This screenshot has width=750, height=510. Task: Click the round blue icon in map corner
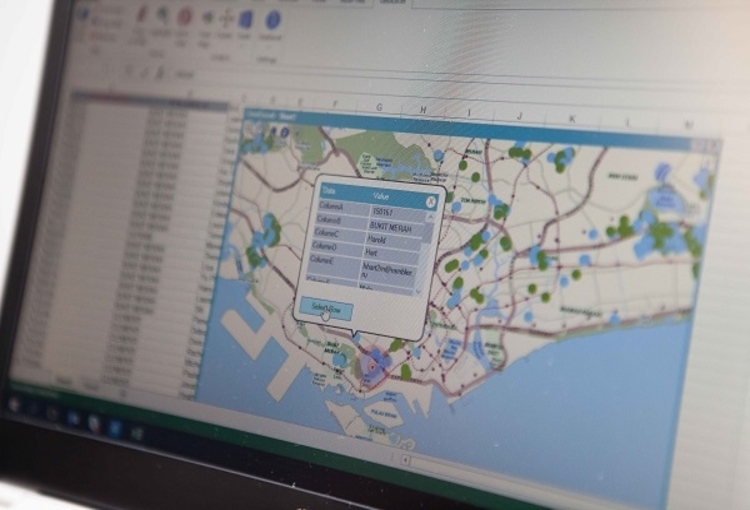click(284, 133)
